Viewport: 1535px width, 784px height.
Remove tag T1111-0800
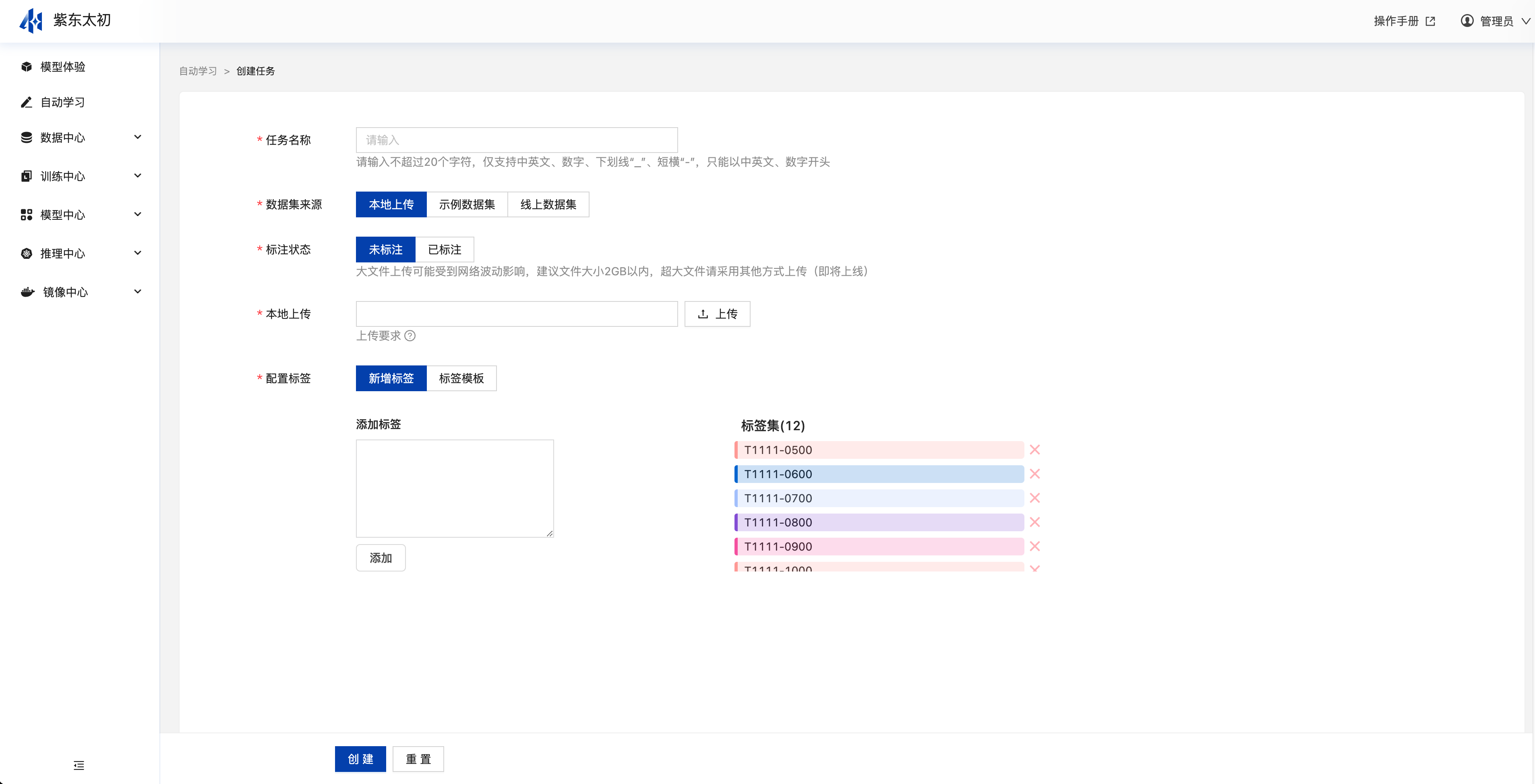(x=1035, y=522)
